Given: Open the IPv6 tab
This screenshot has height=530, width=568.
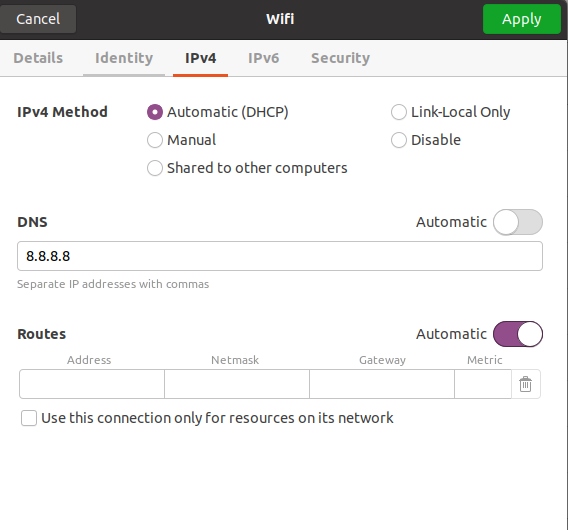Looking at the screenshot, I should [x=263, y=58].
